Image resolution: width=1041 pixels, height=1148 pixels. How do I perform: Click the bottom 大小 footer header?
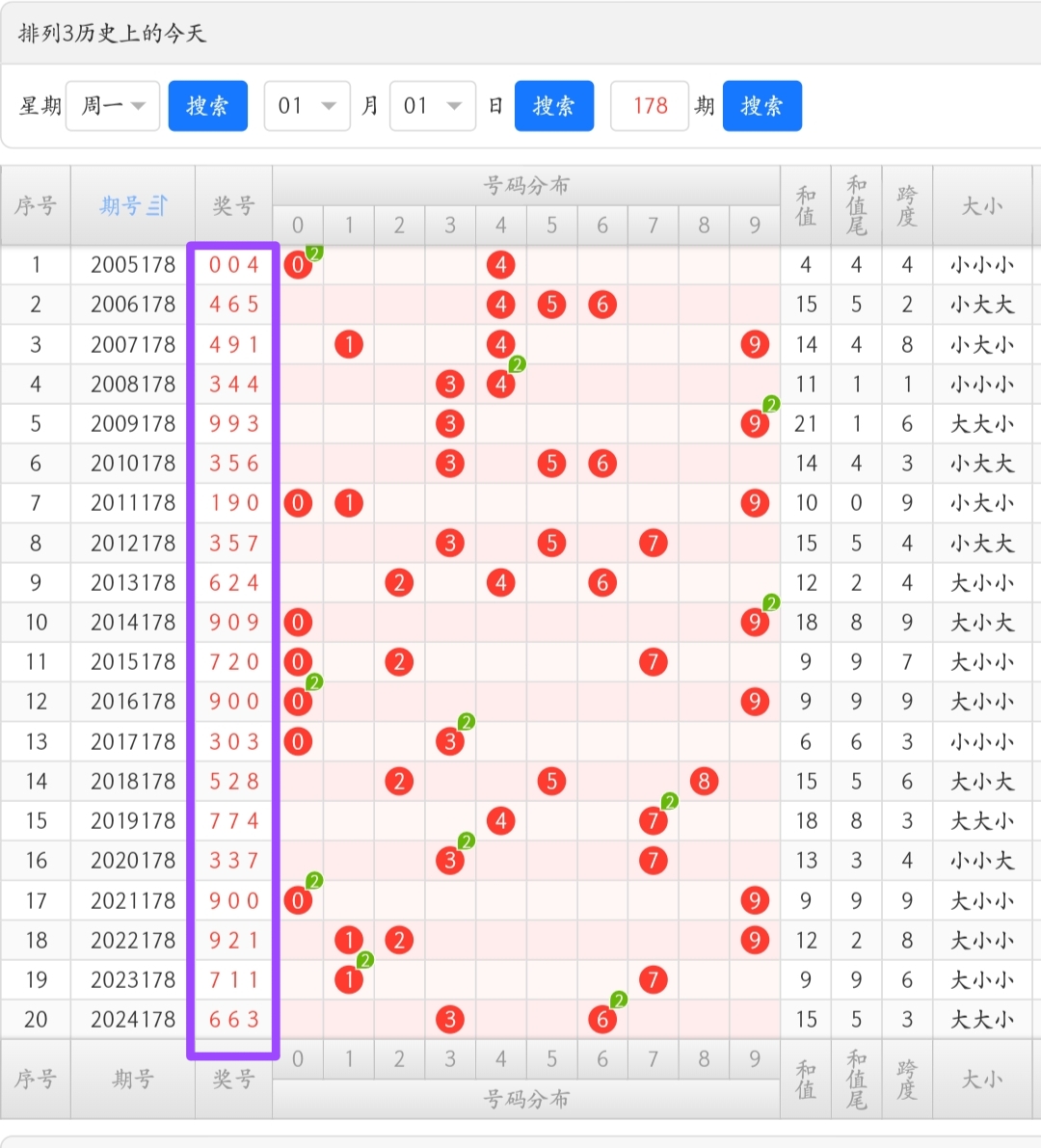coord(982,1080)
